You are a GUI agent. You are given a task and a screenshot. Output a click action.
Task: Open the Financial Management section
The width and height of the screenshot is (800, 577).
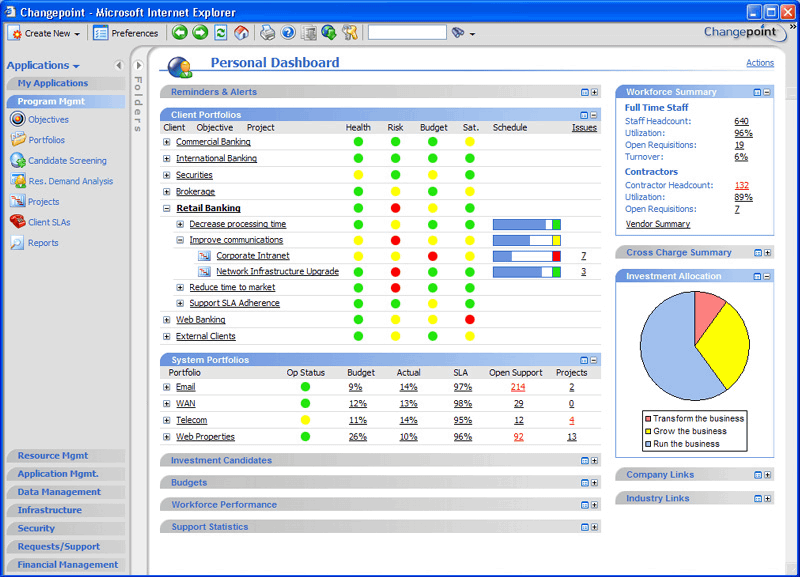65,565
